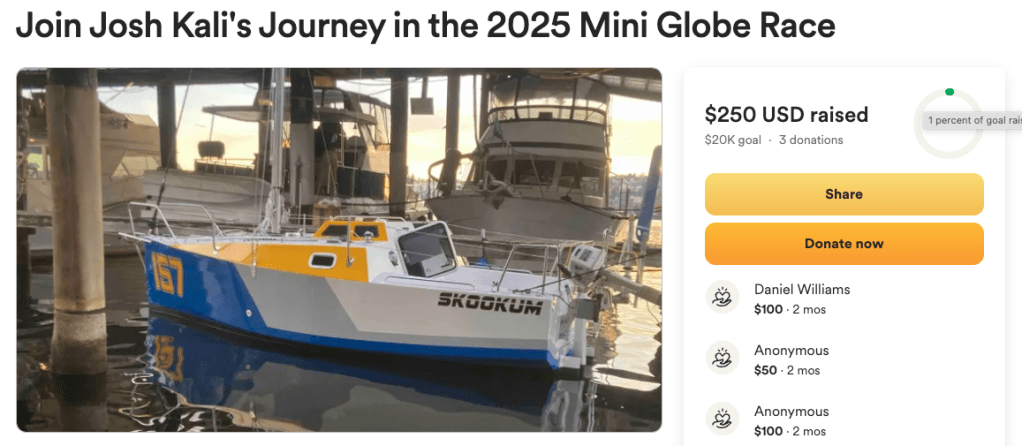Click the Anonymous donor name above $50

point(791,351)
